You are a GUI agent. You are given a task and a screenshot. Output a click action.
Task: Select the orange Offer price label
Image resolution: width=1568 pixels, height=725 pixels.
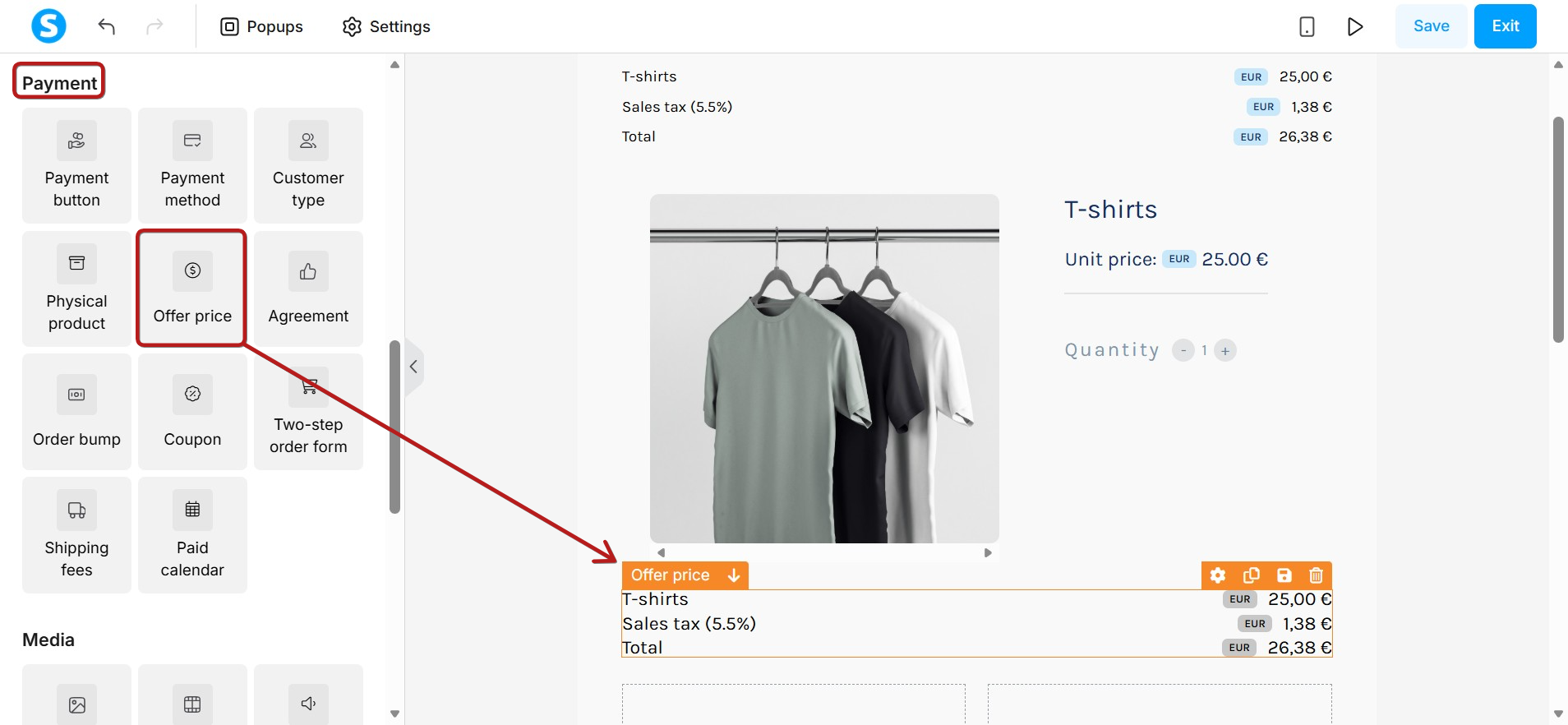670,575
